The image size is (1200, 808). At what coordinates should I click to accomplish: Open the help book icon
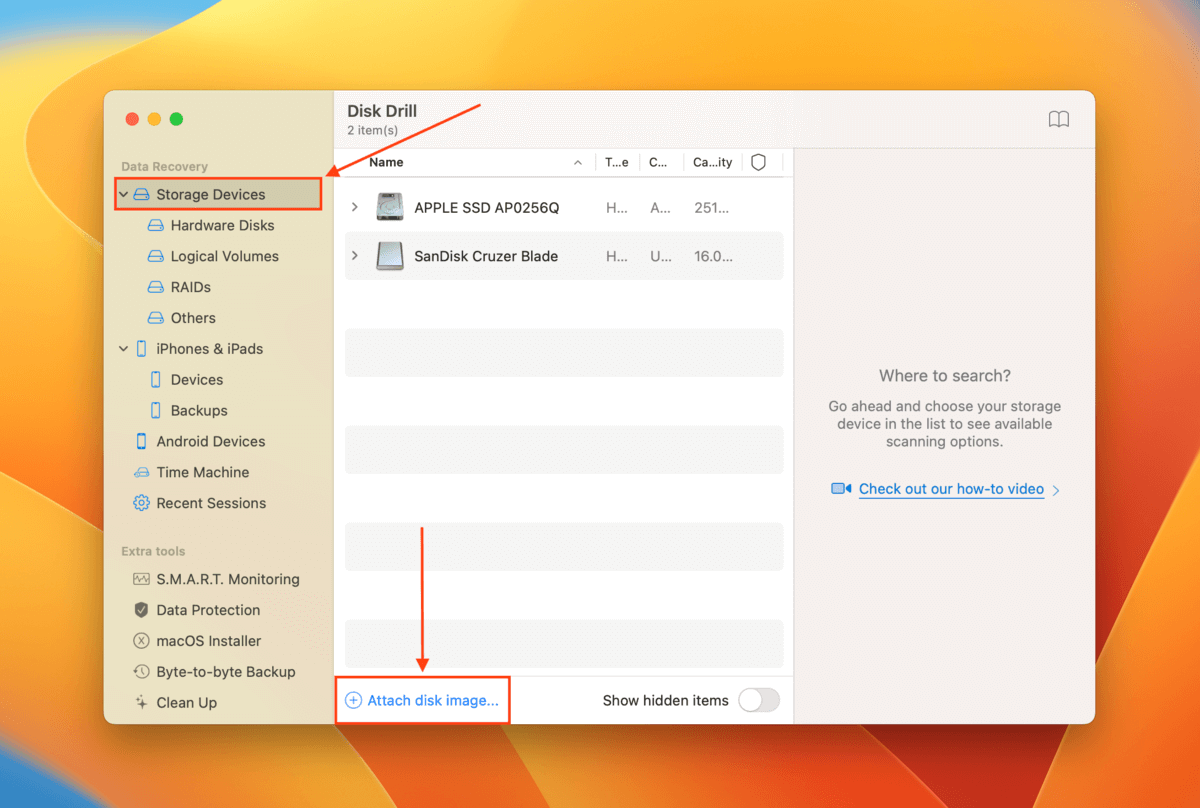1059,120
